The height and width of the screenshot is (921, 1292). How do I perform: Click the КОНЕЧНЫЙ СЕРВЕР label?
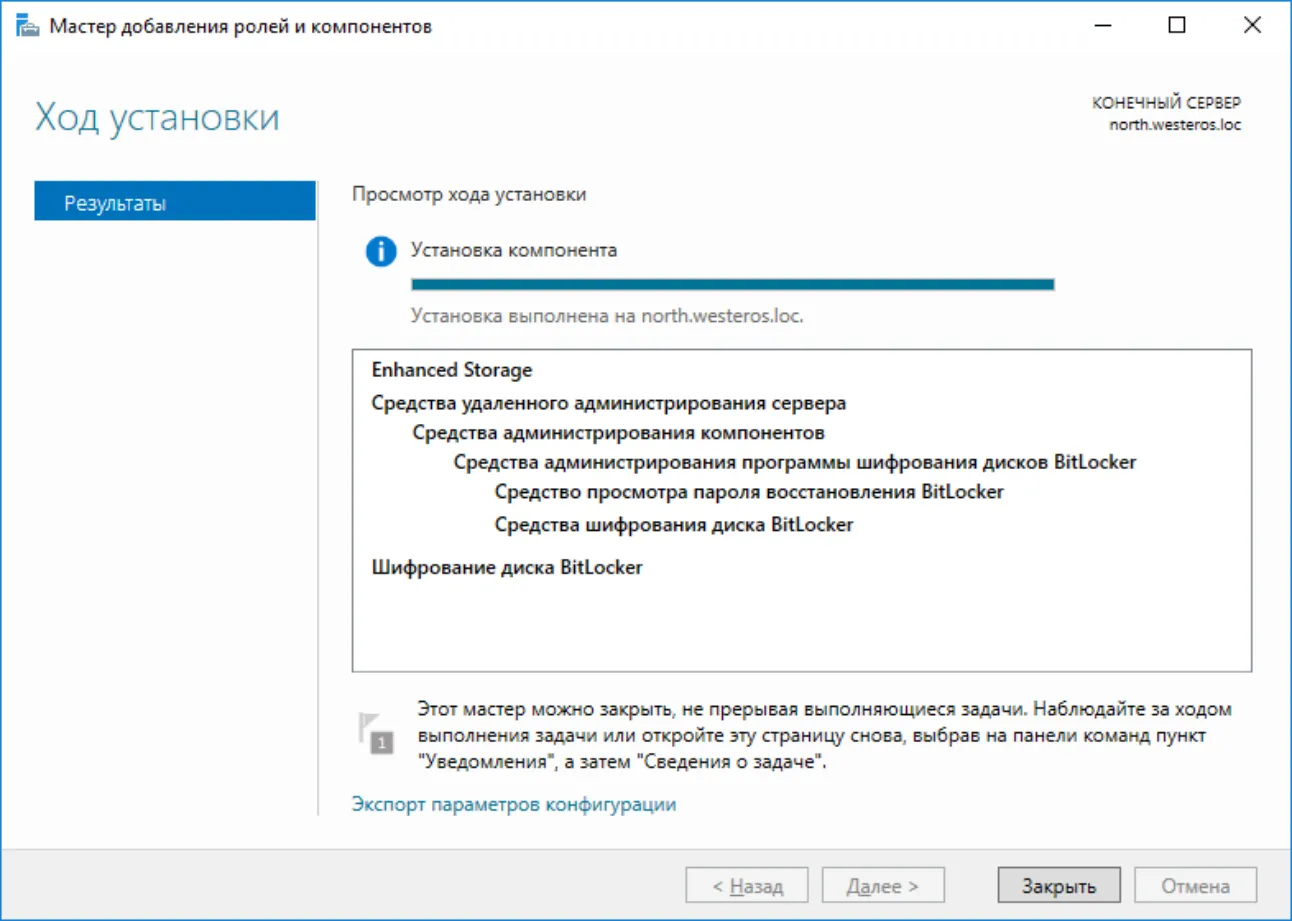pyautogui.click(x=1167, y=104)
